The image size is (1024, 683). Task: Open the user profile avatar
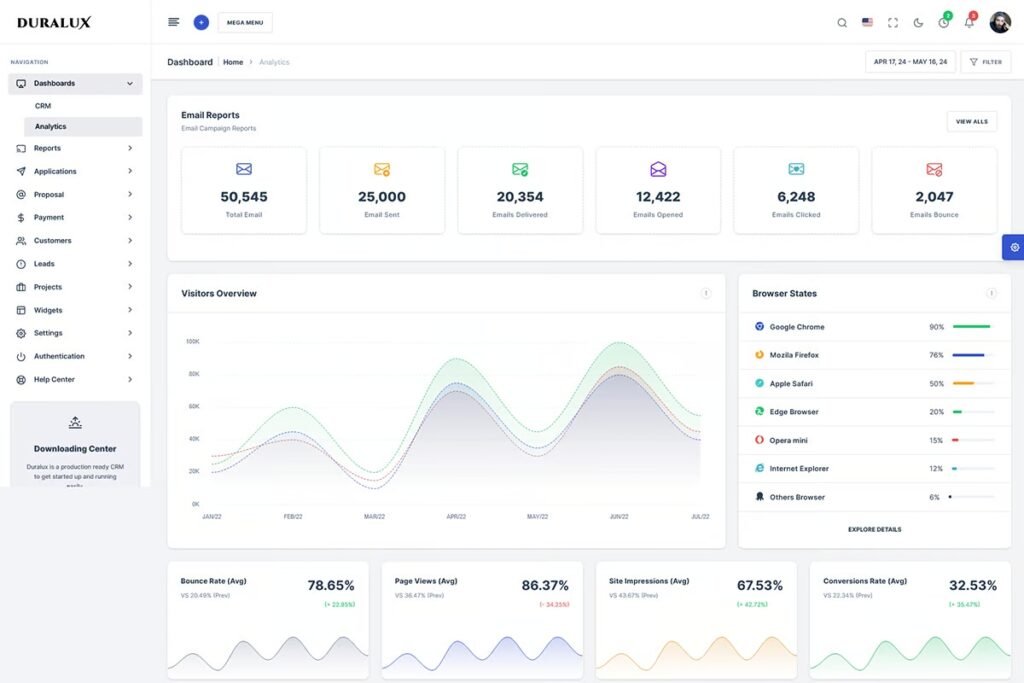click(1000, 23)
